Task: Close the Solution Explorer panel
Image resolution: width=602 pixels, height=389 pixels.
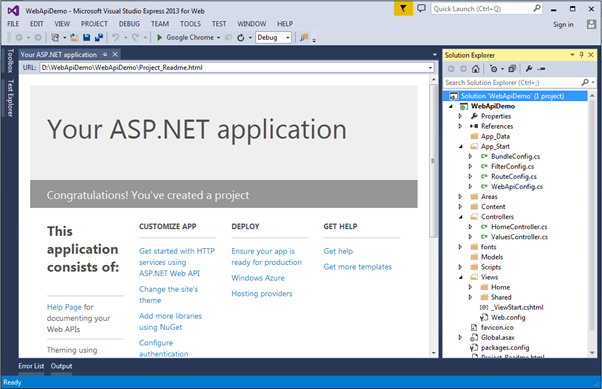Action: (x=591, y=55)
